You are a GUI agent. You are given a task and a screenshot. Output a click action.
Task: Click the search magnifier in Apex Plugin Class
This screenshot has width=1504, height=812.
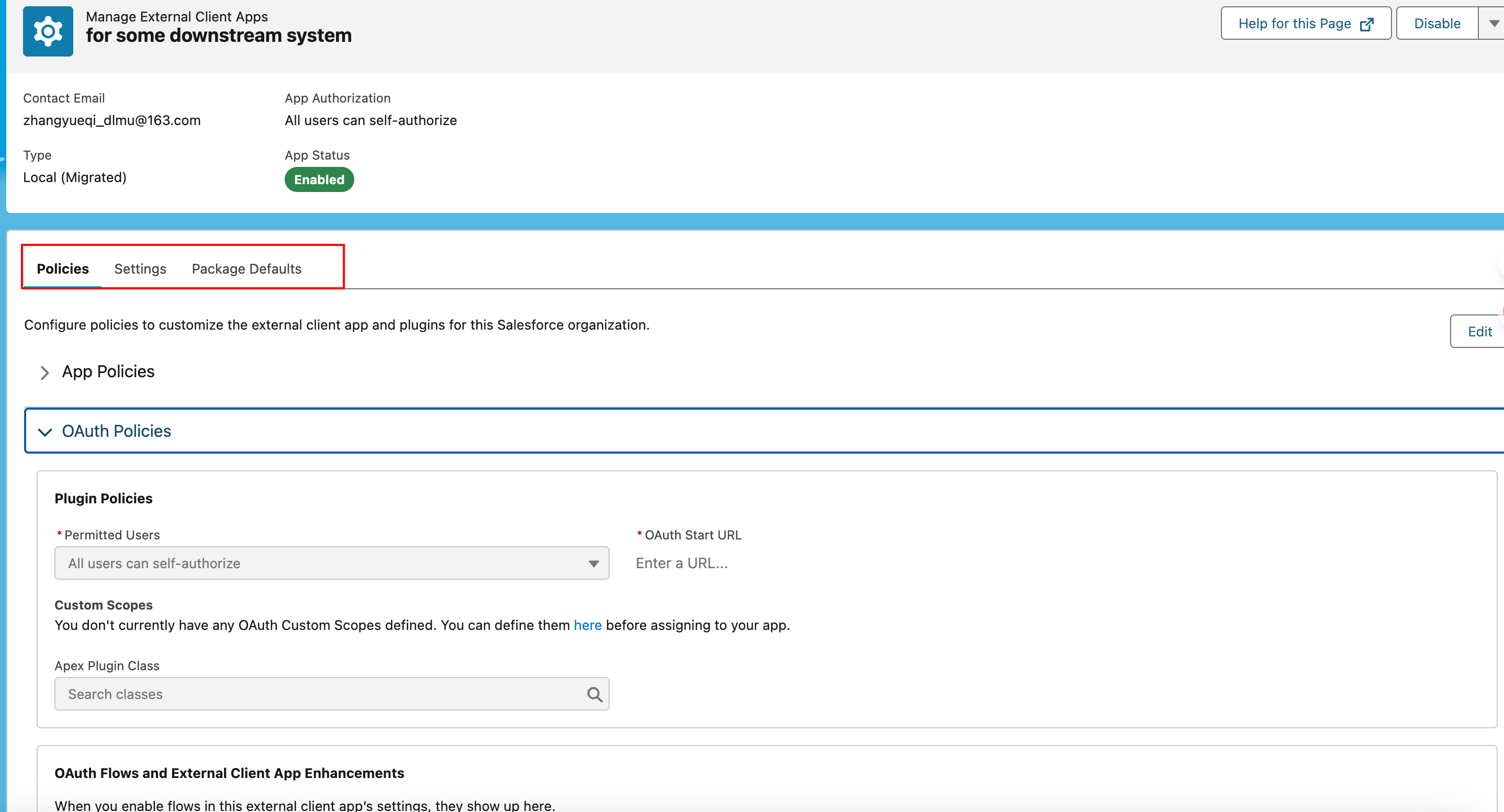tap(594, 694)
